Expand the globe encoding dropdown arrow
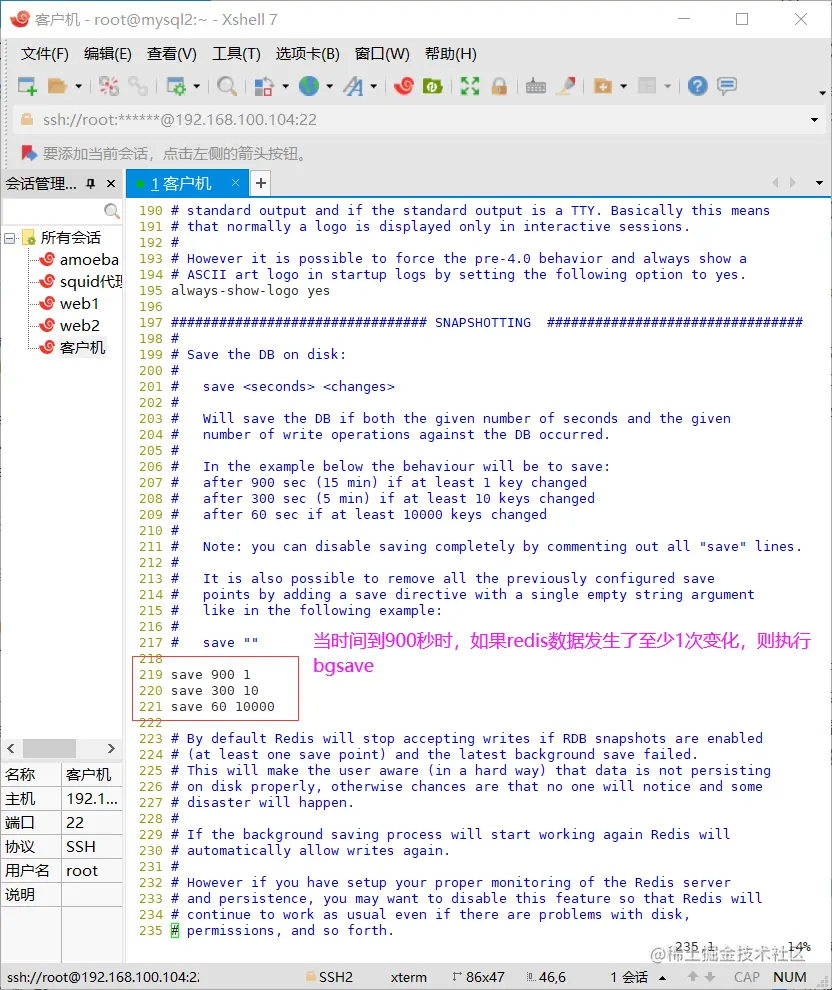832x990 pixels. coord(330,86)
